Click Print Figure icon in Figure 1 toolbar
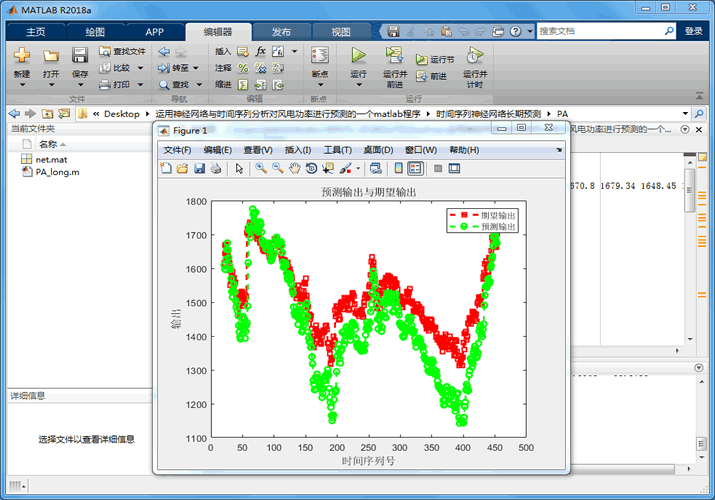715x500 pixels. [216, 169]
